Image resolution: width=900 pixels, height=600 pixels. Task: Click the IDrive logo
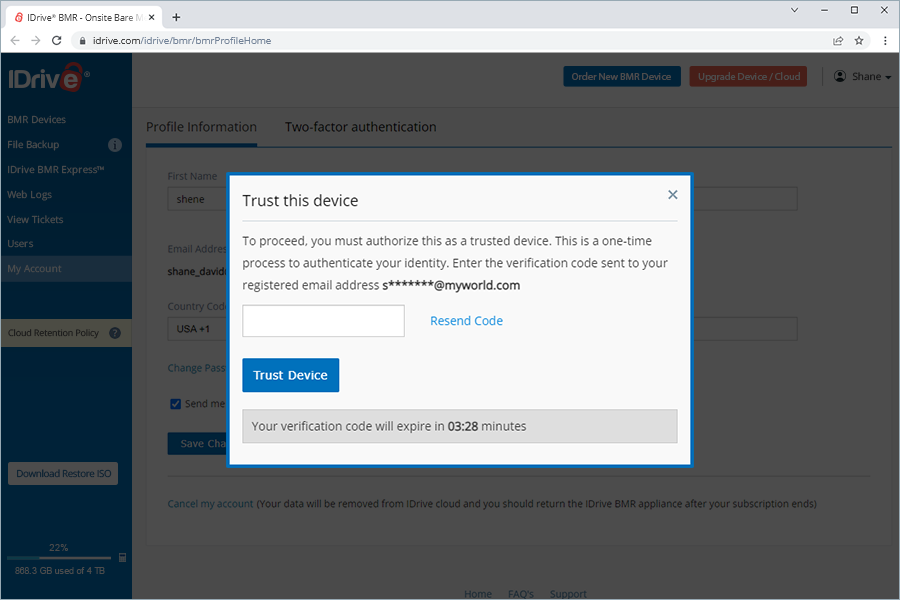pos(49,77)
